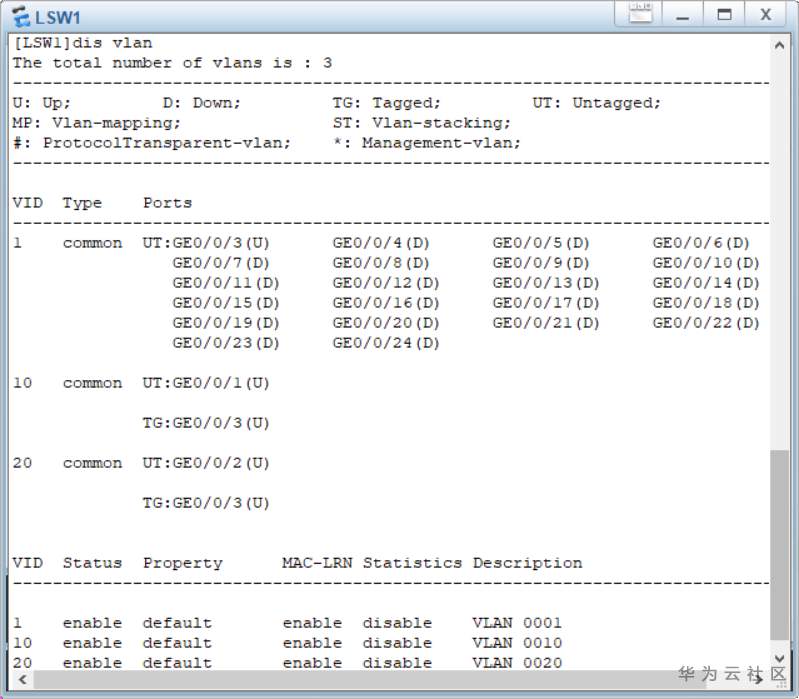Click port entry 'GE0/0/21(D)'

[x=546, y=323]
